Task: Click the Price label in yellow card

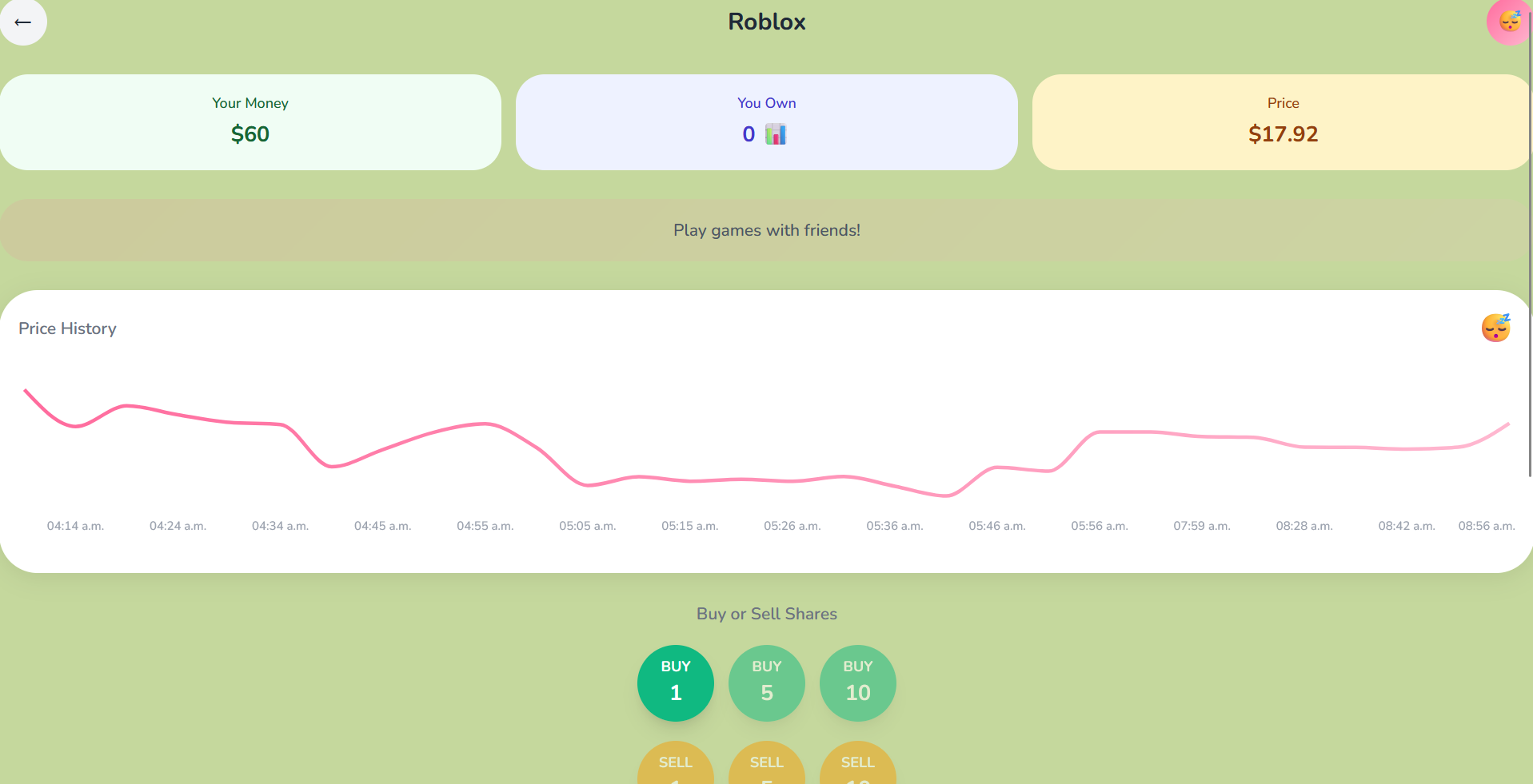Action: click(x=1283, y=103)
